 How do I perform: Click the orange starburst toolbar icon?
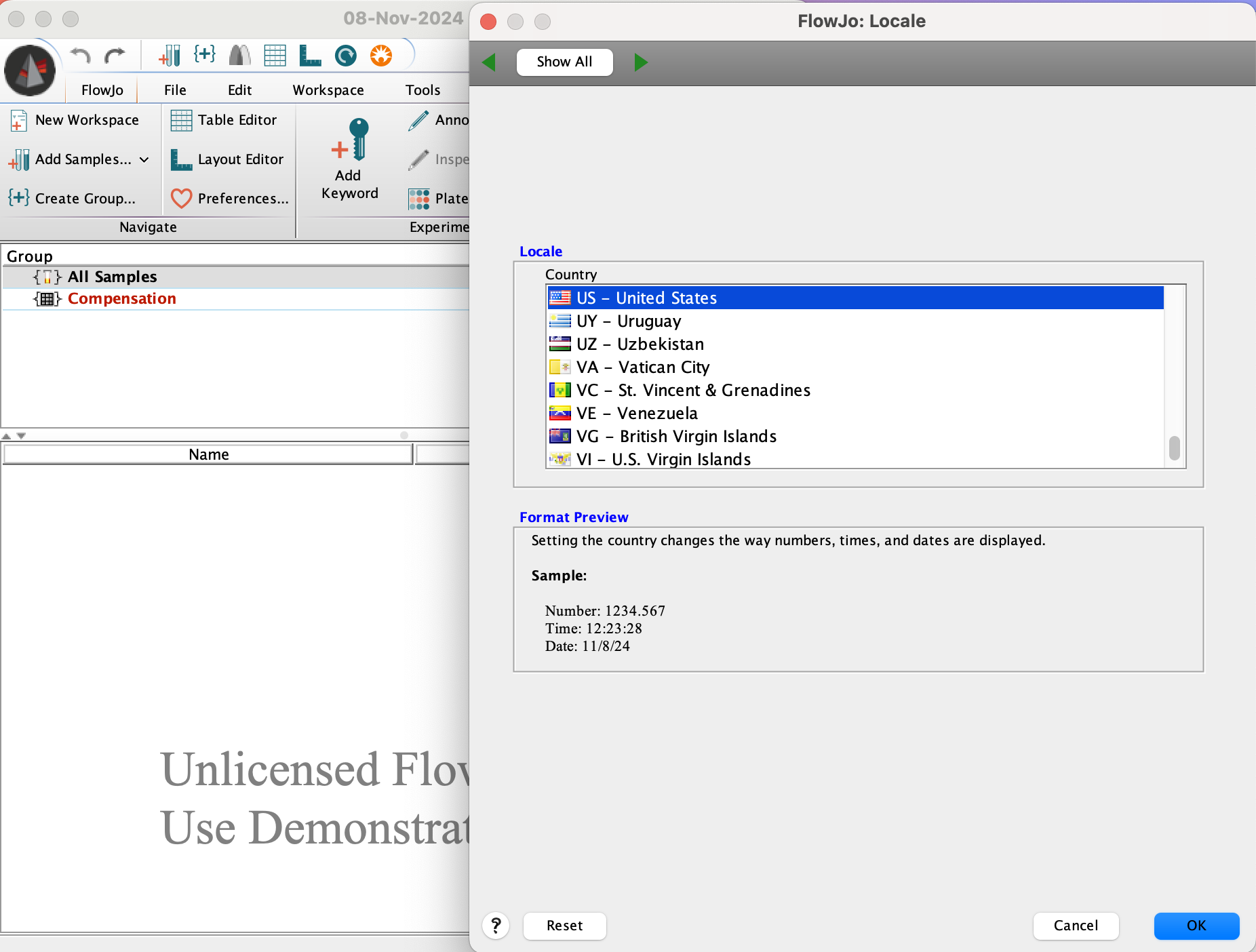[x=381, y=55]
